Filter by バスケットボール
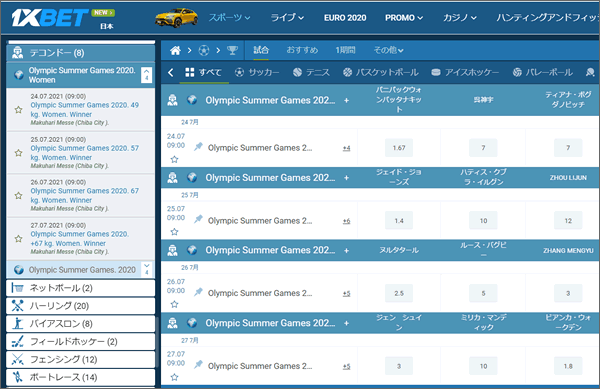This screenshot has height=389, width=600. coord(381,72)
